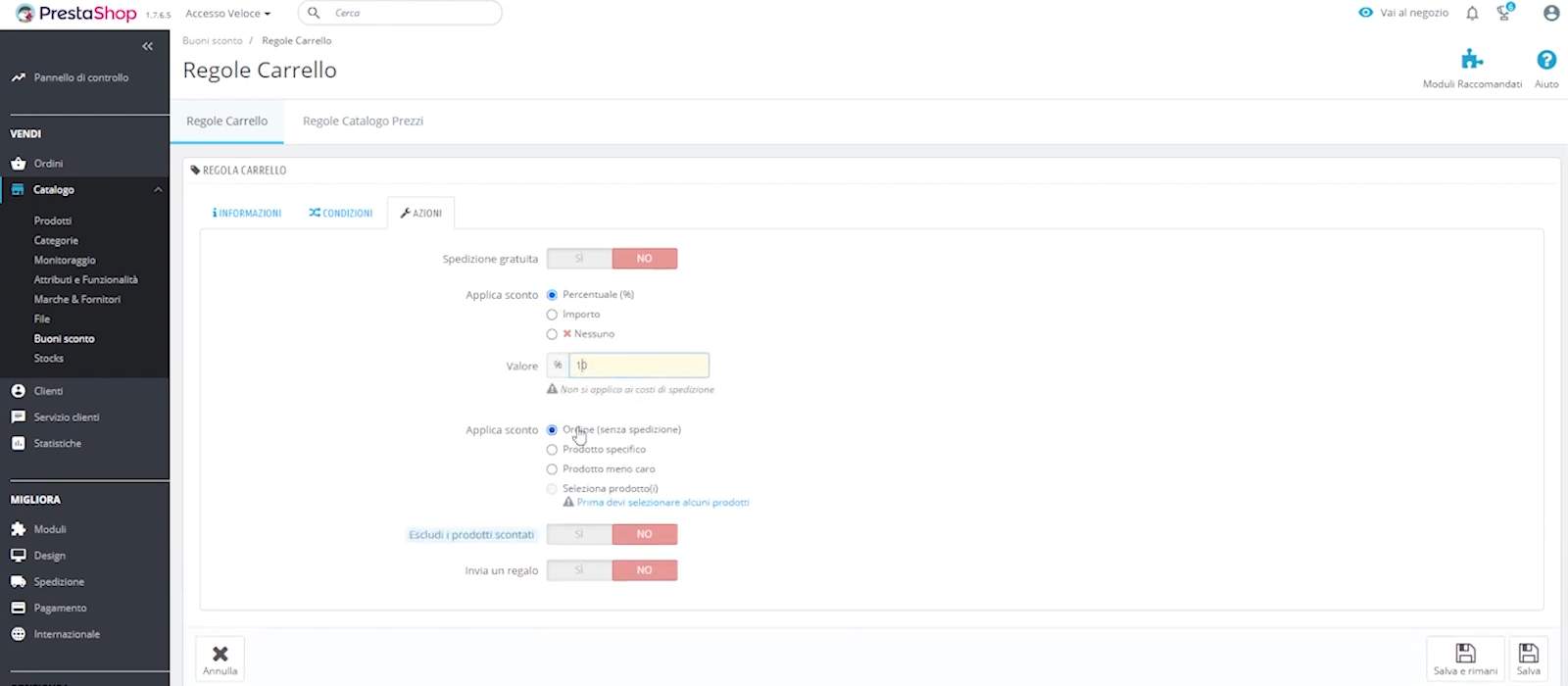Image resolution: width=1568 pixels, height=686 pixels.
Task: Click the user profile avatar icon
Action: (x=1550, y=14)
